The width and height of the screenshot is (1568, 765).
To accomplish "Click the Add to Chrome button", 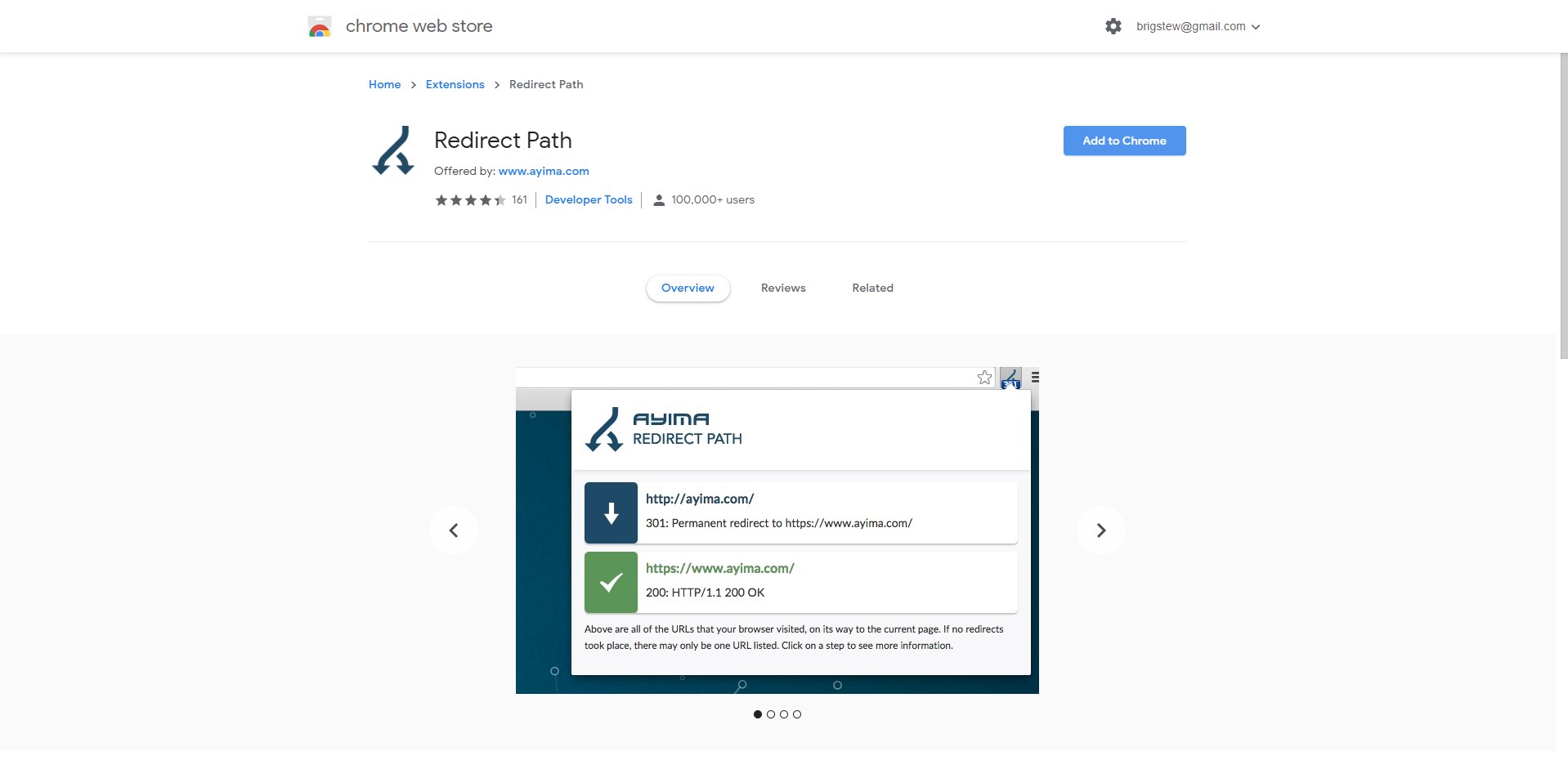I will [x=1124, y=141].
